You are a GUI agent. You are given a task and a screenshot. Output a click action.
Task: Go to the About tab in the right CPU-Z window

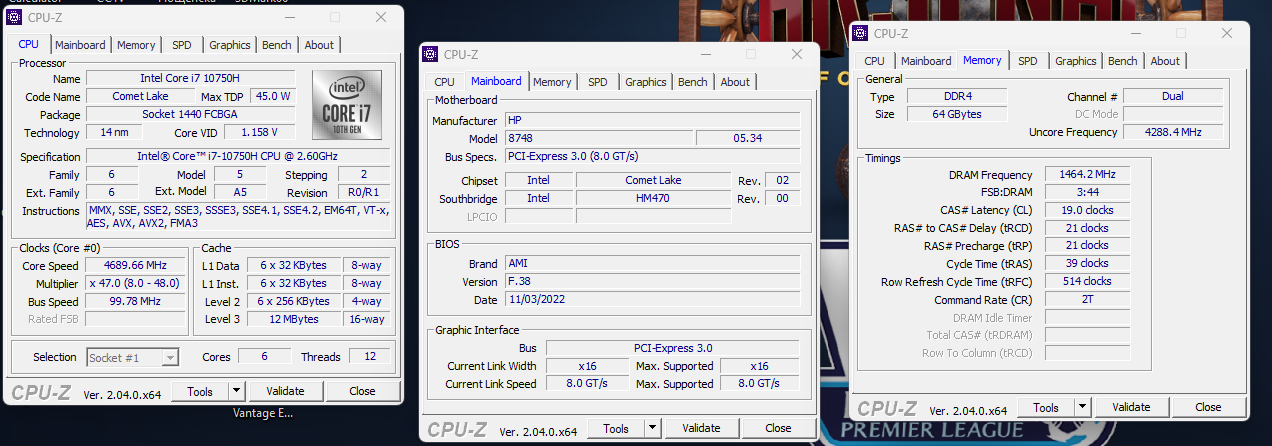coord(1165,61)
